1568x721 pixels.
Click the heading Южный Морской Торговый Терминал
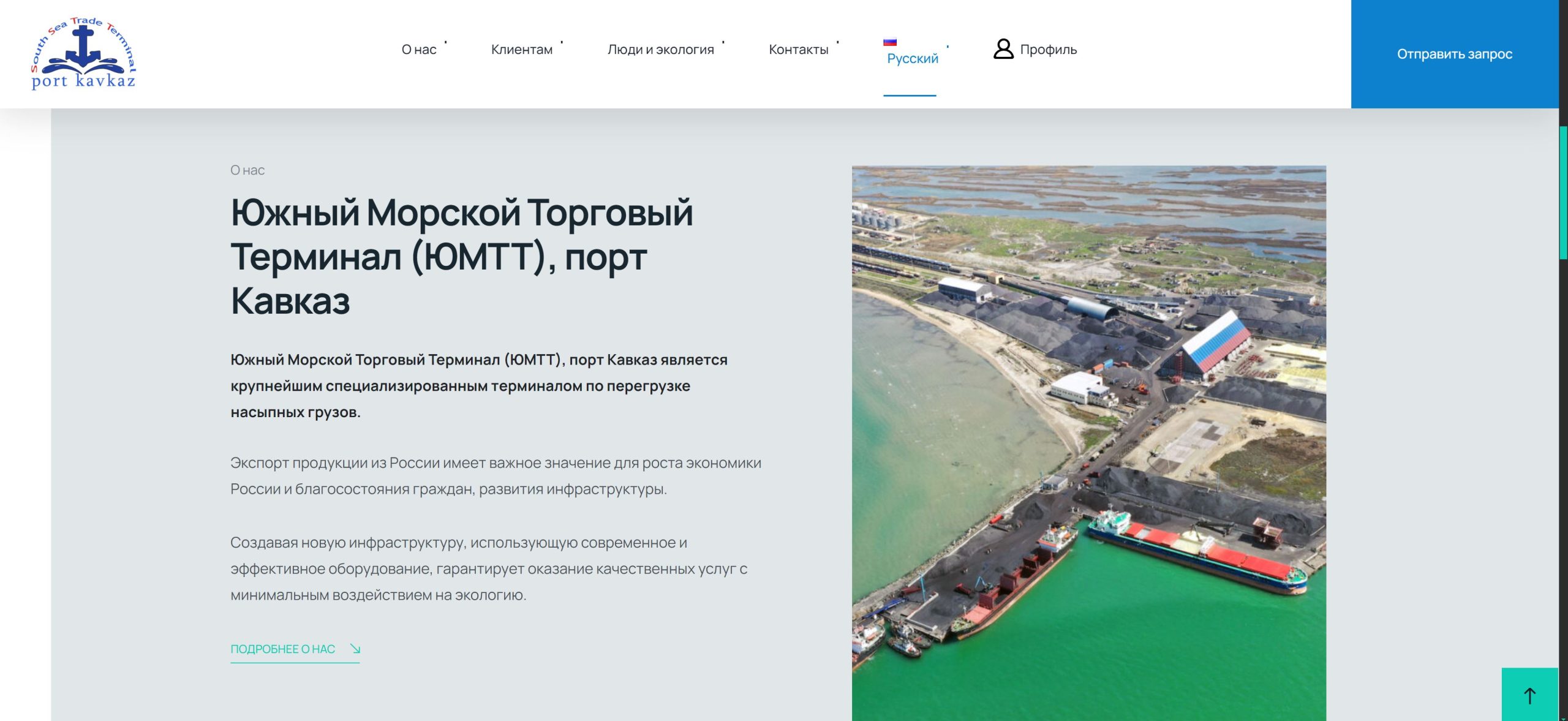point(462,257)
